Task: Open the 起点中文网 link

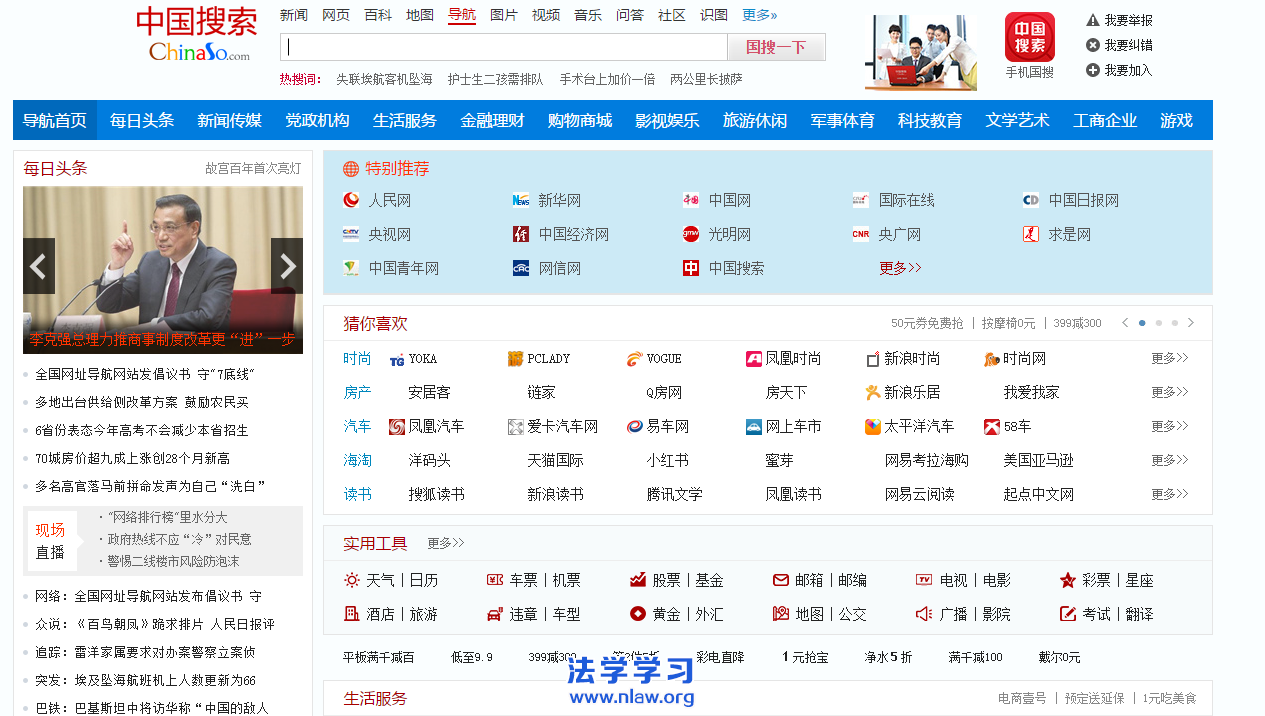Action: coord(1039,494)
